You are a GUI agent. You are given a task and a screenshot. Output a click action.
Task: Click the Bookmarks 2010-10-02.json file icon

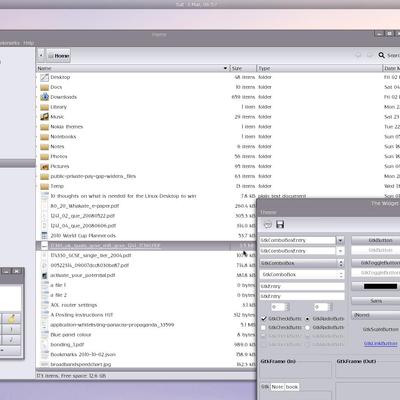(44, 355)
